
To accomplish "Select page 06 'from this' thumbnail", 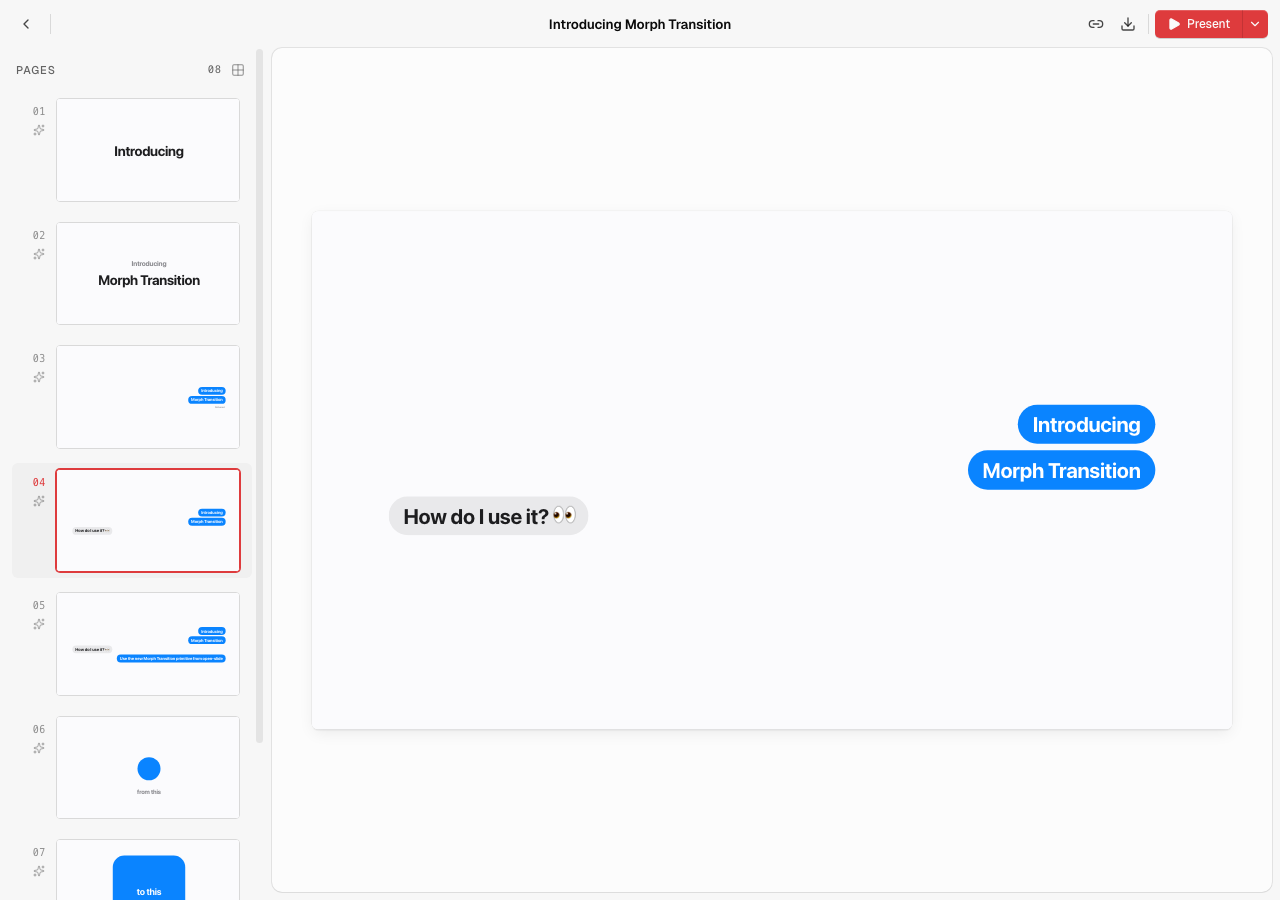I will (148, 767).
